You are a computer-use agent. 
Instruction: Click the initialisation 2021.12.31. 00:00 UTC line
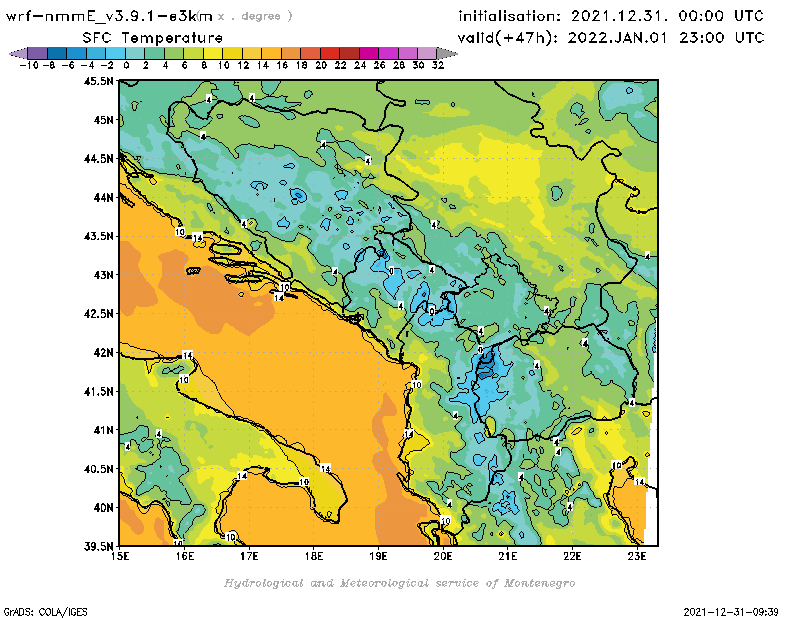[611, 16]
